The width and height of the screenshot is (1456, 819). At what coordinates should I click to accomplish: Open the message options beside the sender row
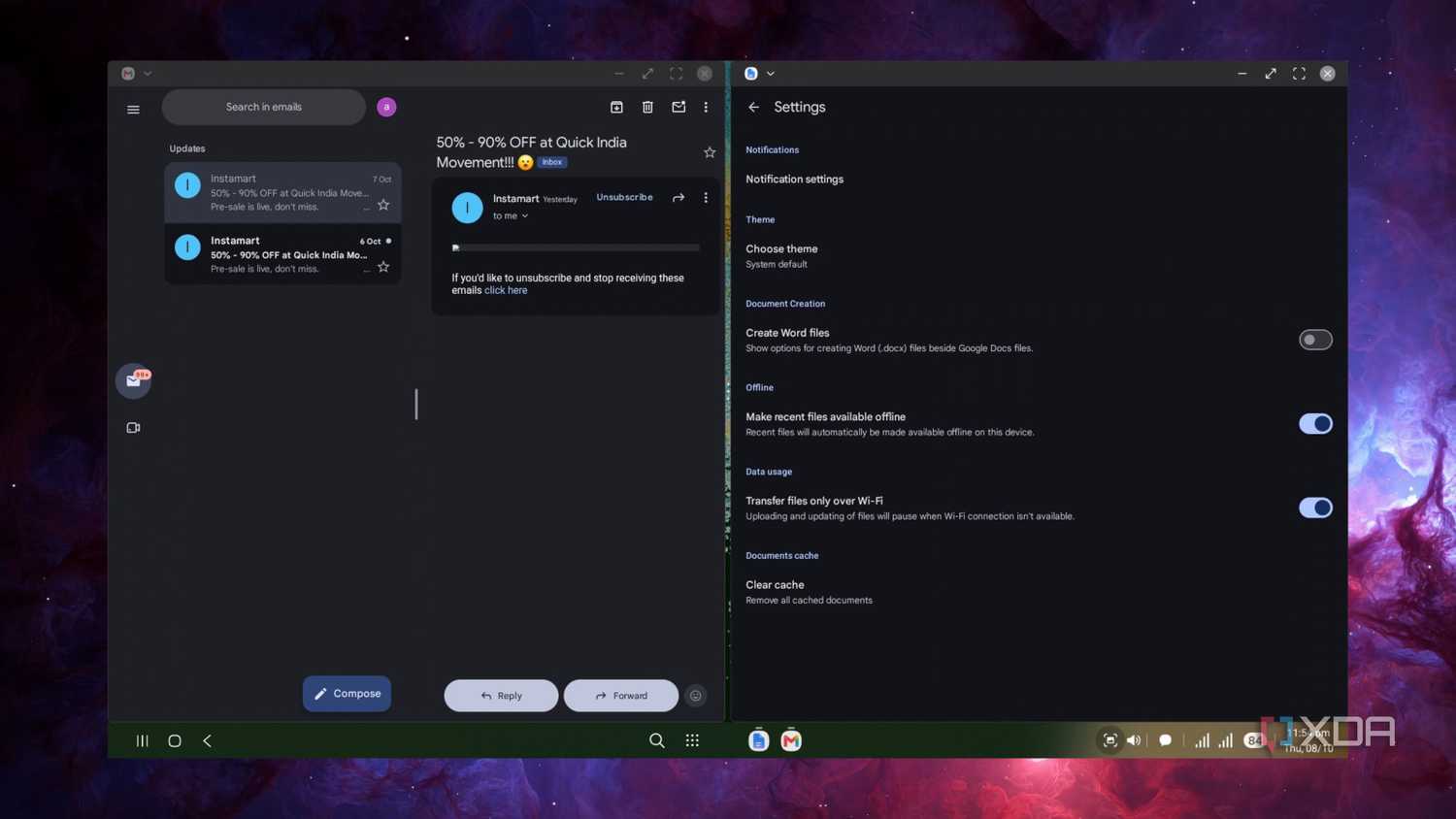tap(706, 197)
